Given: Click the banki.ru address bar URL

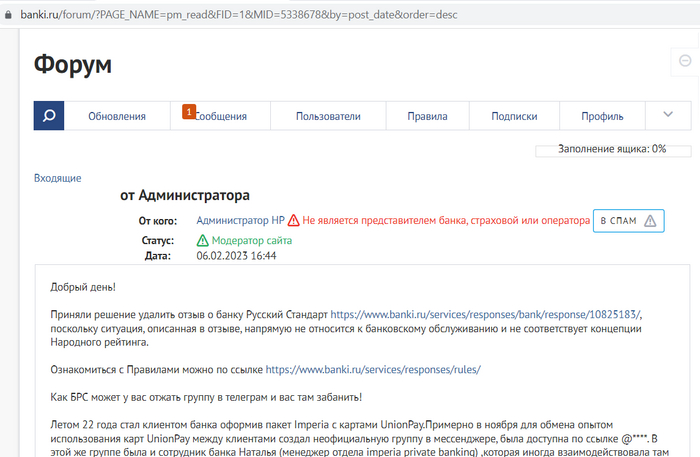Looking at the screenshot, I should tap(239, 15).
